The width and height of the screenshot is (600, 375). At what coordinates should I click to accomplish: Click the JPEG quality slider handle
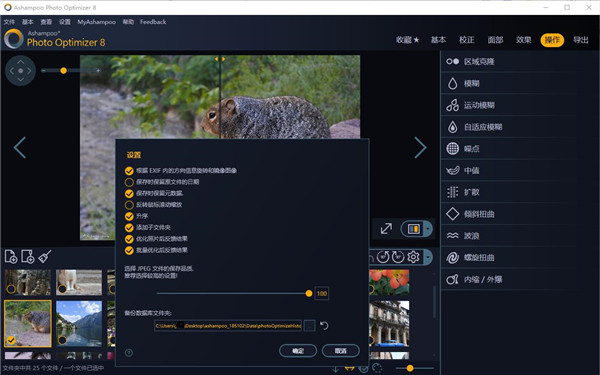click(x=309, y=293)
